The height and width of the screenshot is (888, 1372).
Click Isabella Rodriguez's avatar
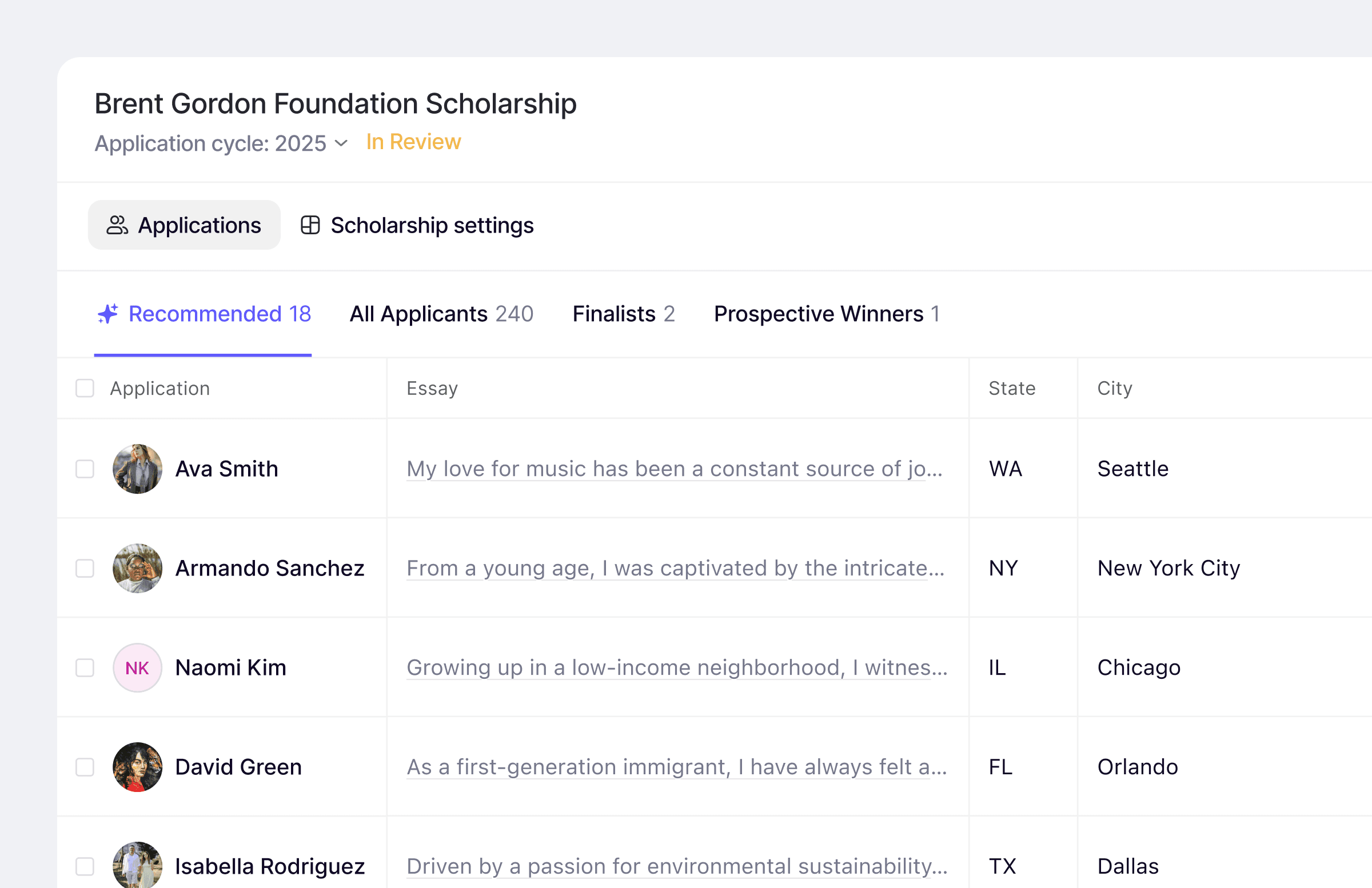coord(137,866)
